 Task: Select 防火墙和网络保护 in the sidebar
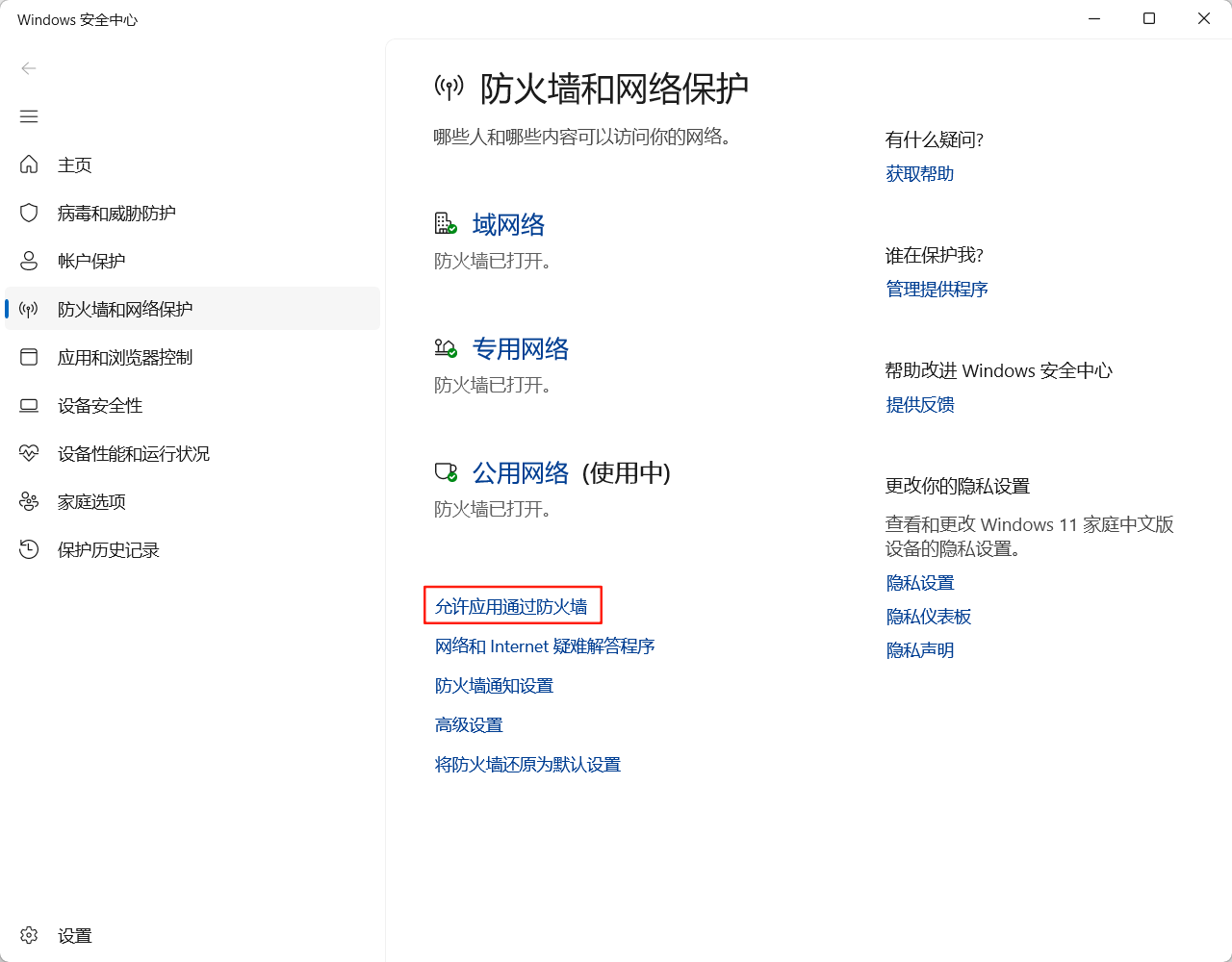click(125, 309)
